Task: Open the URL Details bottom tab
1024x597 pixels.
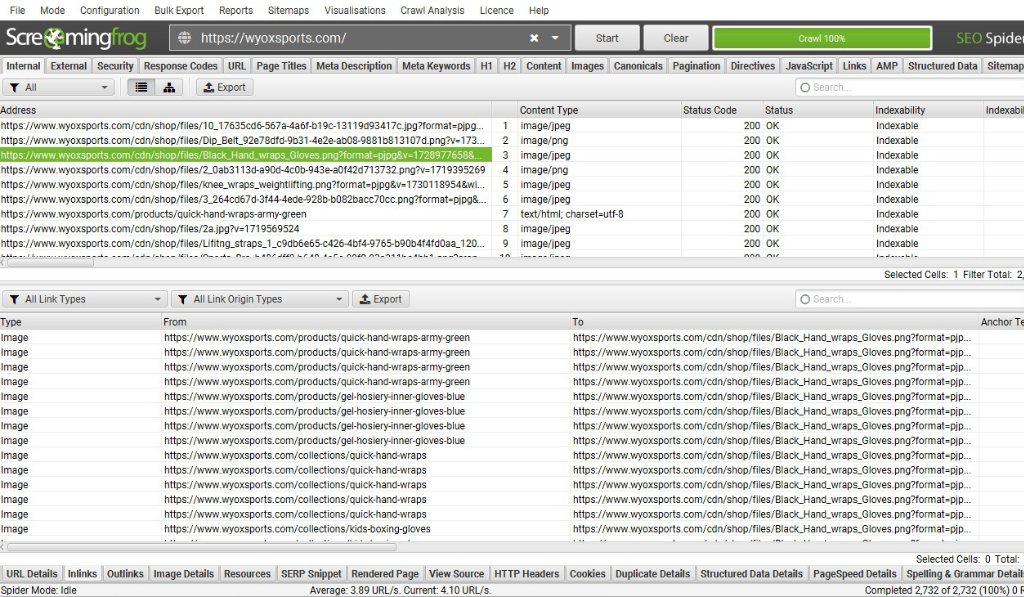Action: pos(32,573)
